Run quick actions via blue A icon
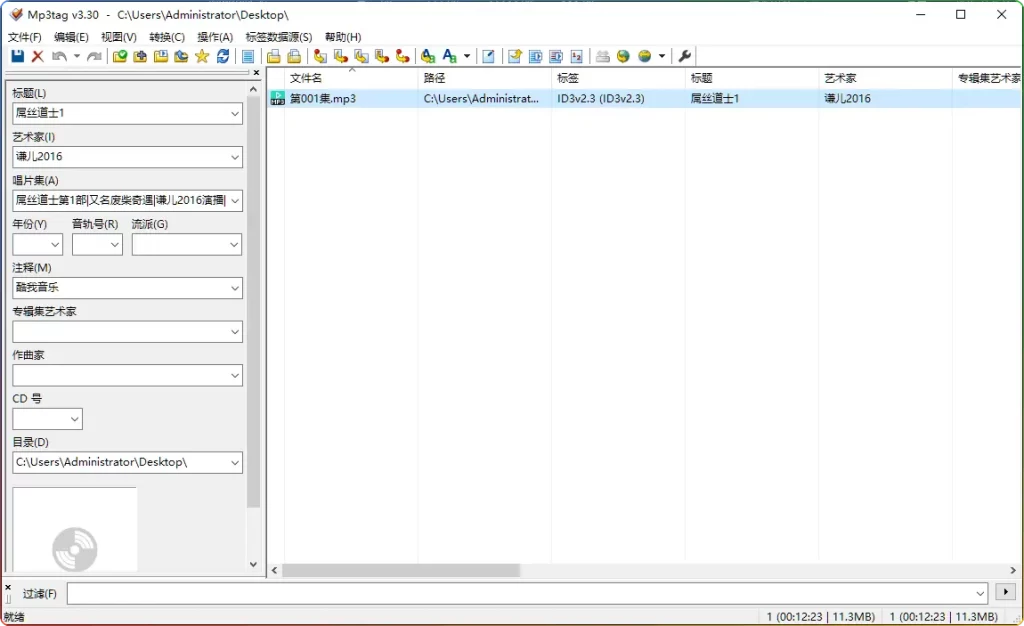Screen dimensions: 1024x626 [x=449, y=56]
